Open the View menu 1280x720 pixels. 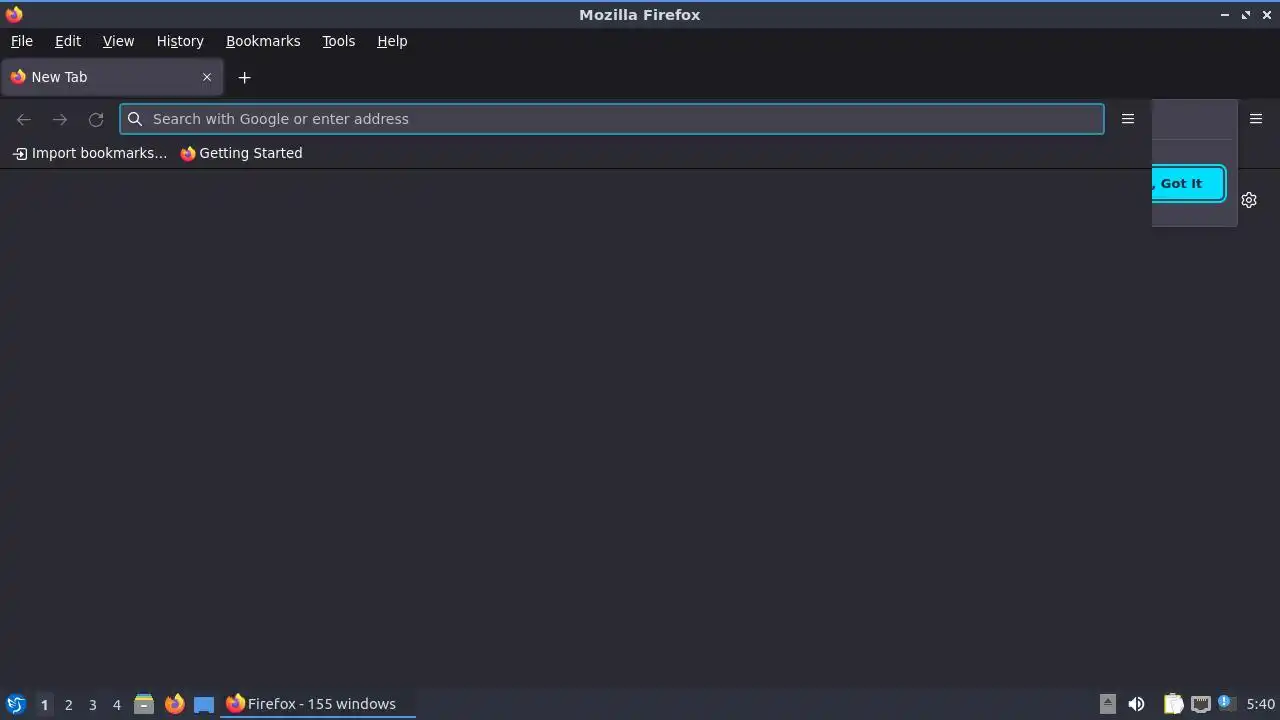(118, 41)
